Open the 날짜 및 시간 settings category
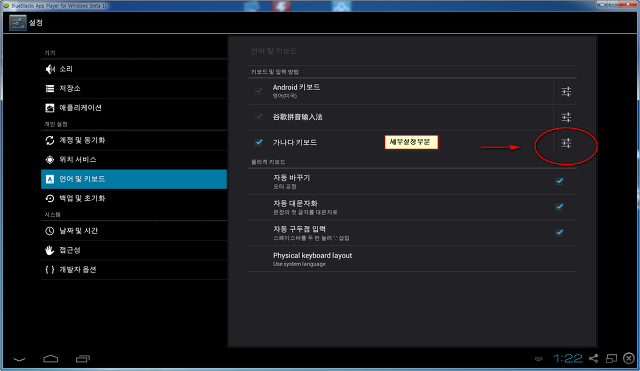This screenshot has width=640, height=371. [134, 231]
